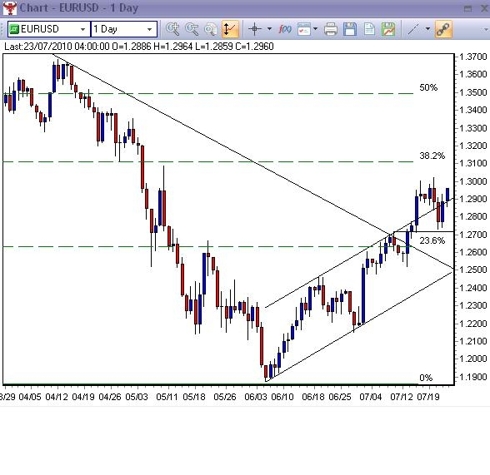Image resolution: width=490 pixels, height=475 pixels.
Task: Toggle the chain link chart button
Action: pyautogui.click(x=443, y=29)
